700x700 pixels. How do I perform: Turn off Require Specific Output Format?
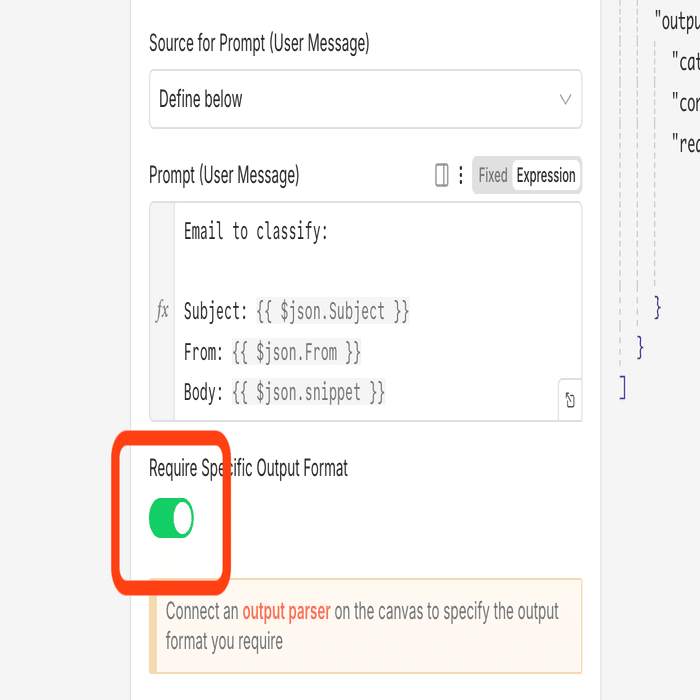(171, 520)
